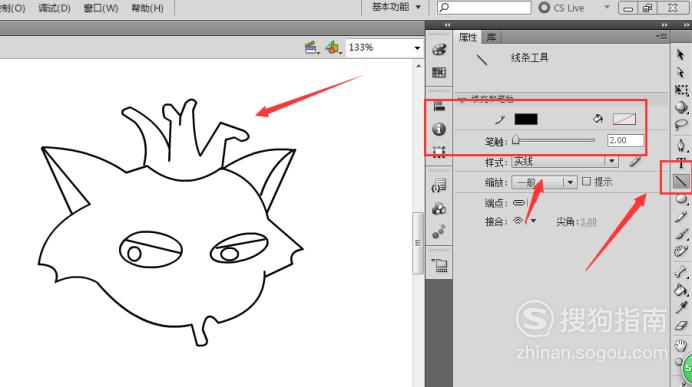Click the CS Live button
The width and height of the screenshot is (692, 387).
pyautogui.click(x=562, y=8)
